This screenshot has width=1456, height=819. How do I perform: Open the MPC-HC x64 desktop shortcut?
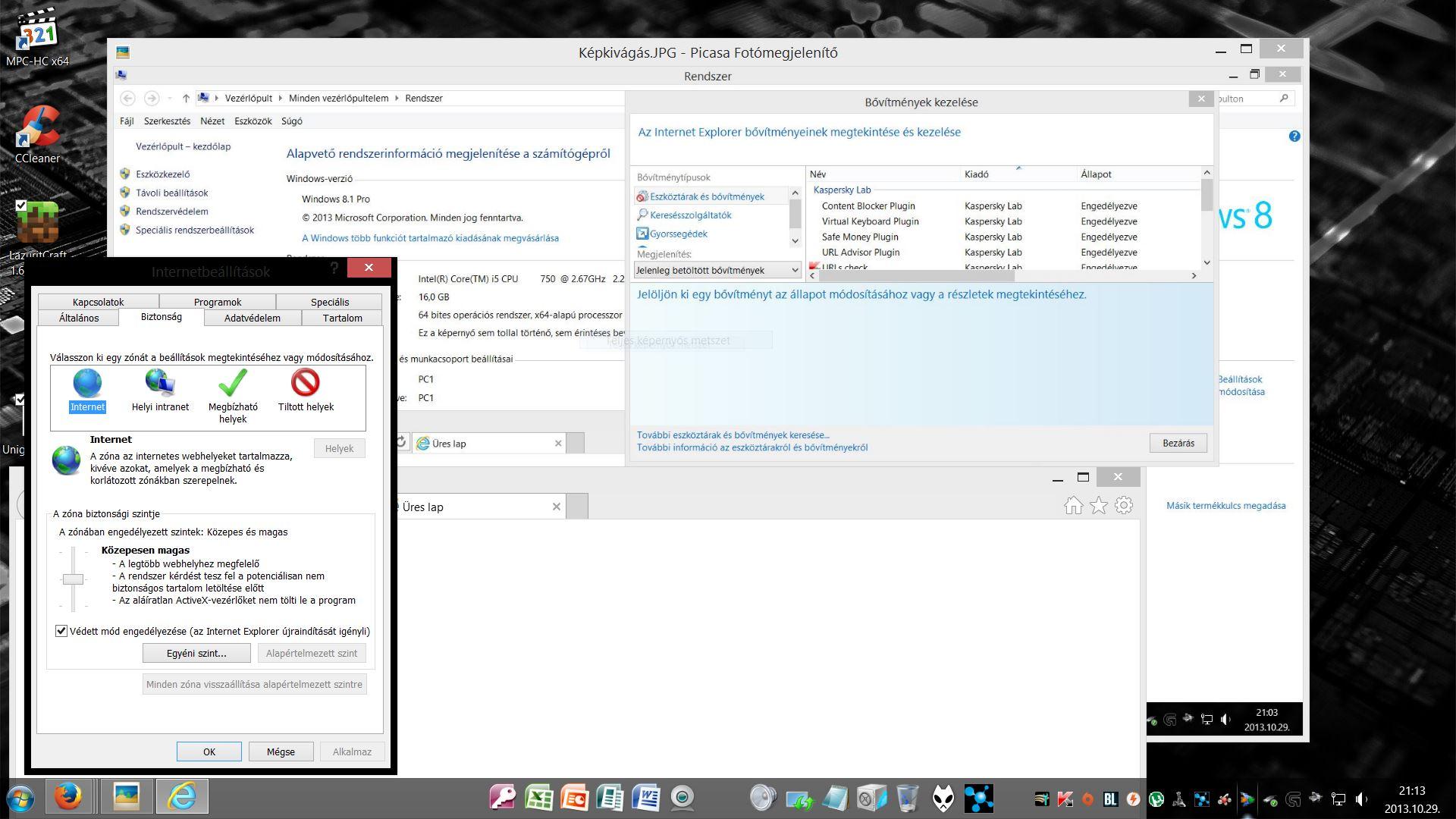click(x=37, y=36)
